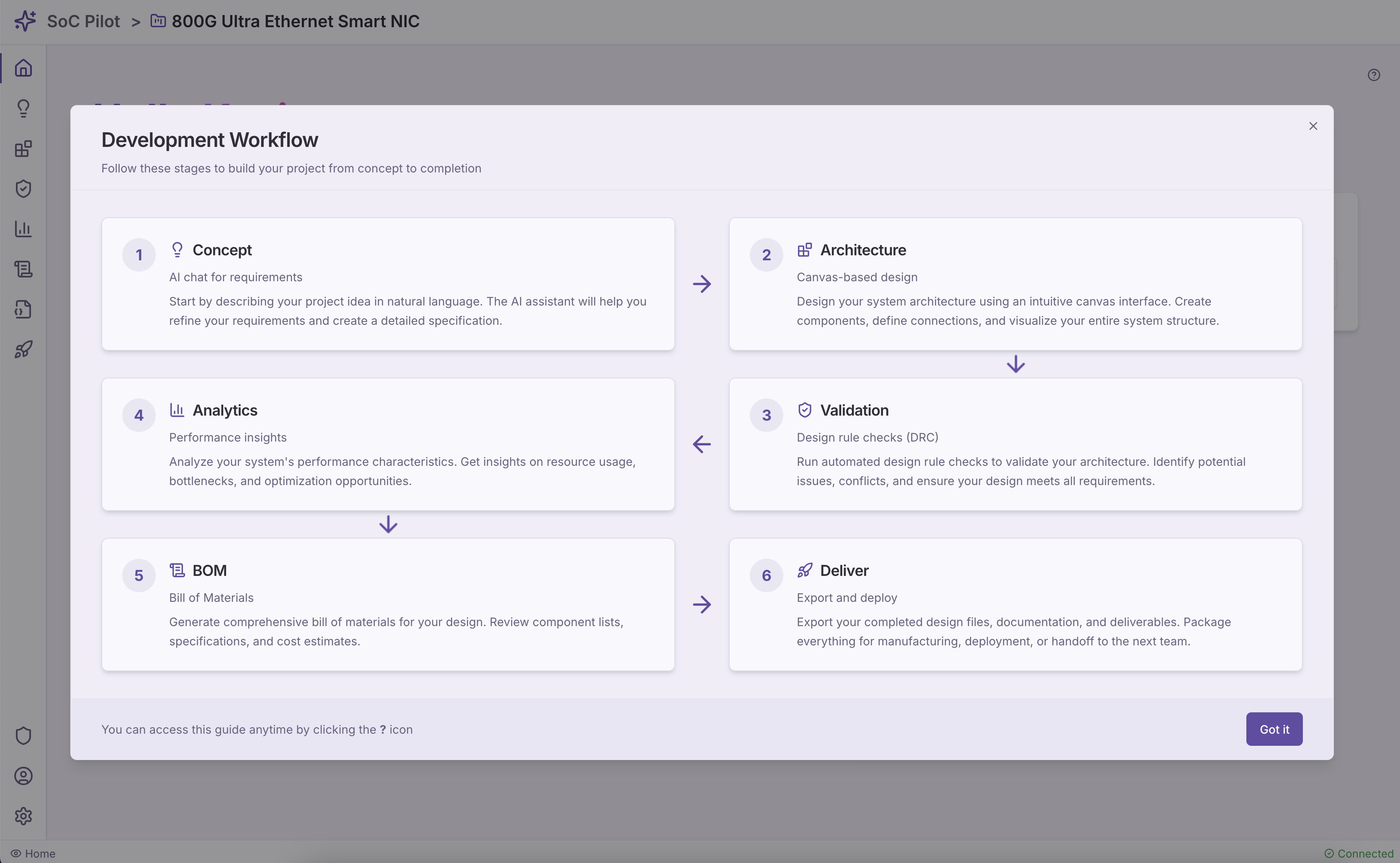1400x863 pixels.
Task: Click the SoC Pilot sparkle logo
Action: tap(25, 21)
